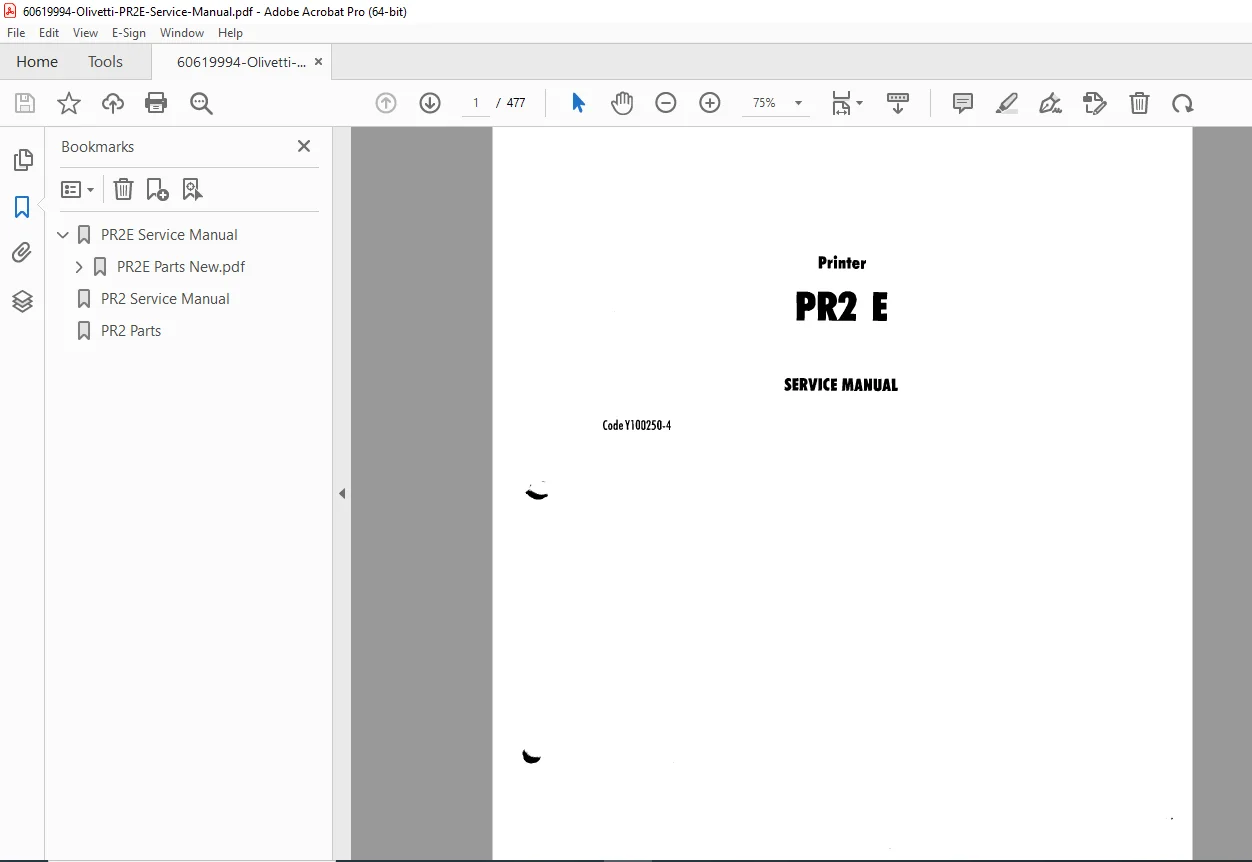The image size is (1252, 862).
Task: Zoom out with minus icon
Action: (x=666, y=103)
